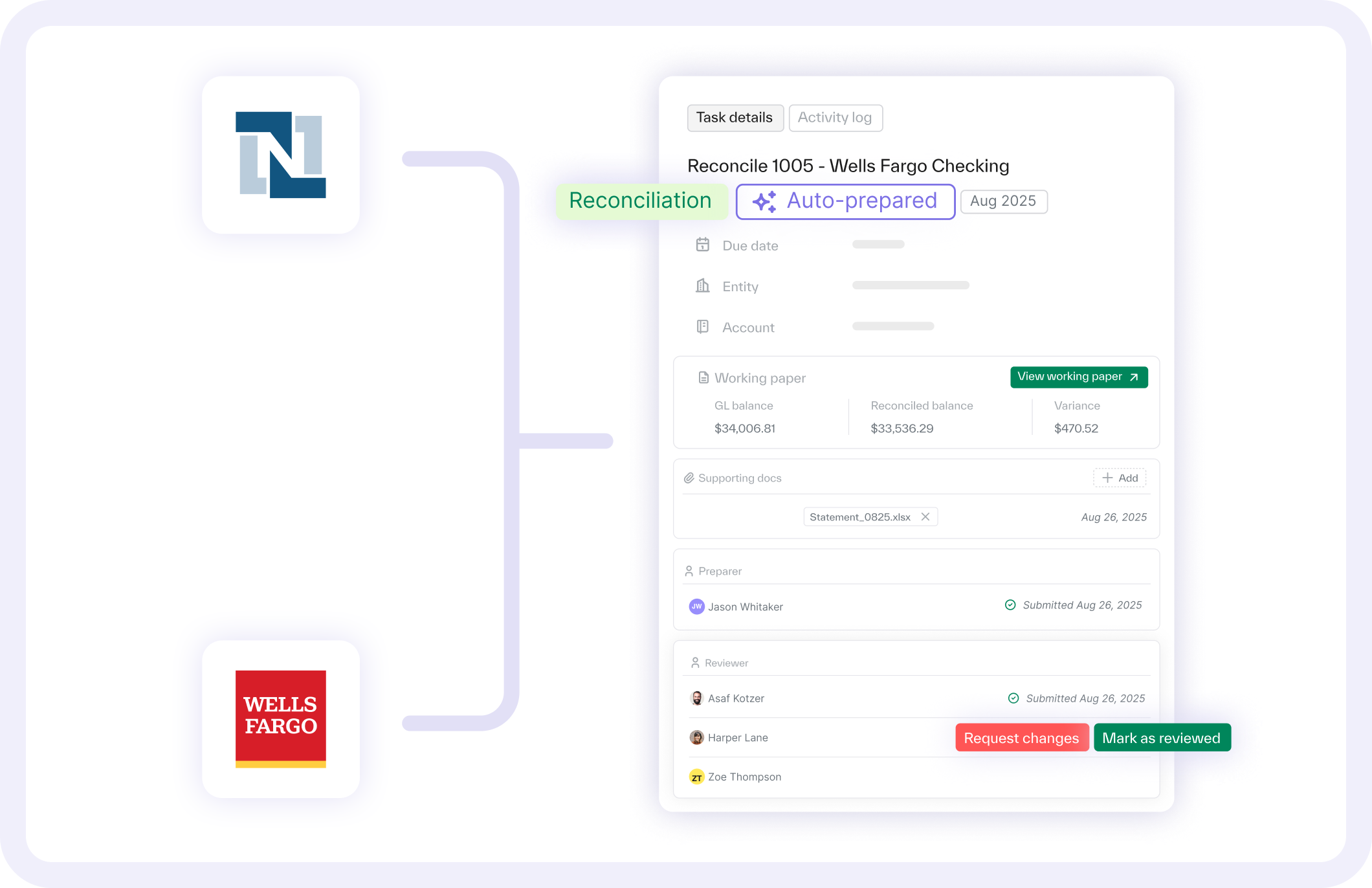This screenshot has height=888, width=1372.
Task: Click the green Reconciliation label
Action: point(640,201)
